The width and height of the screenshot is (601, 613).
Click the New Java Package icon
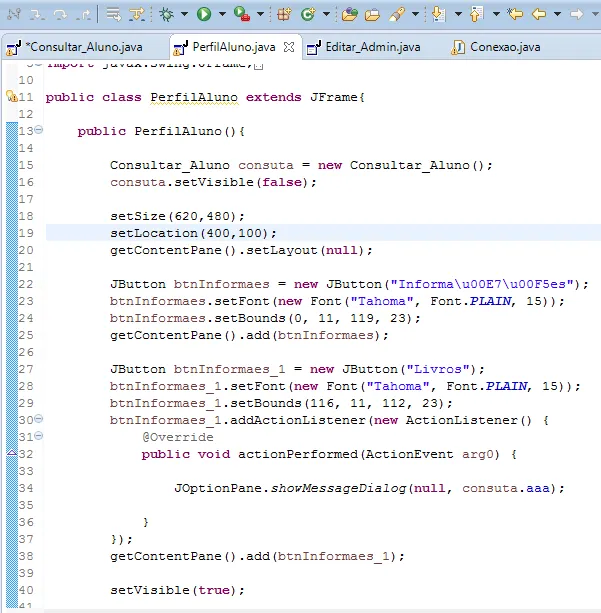click(x=284, y=14)
